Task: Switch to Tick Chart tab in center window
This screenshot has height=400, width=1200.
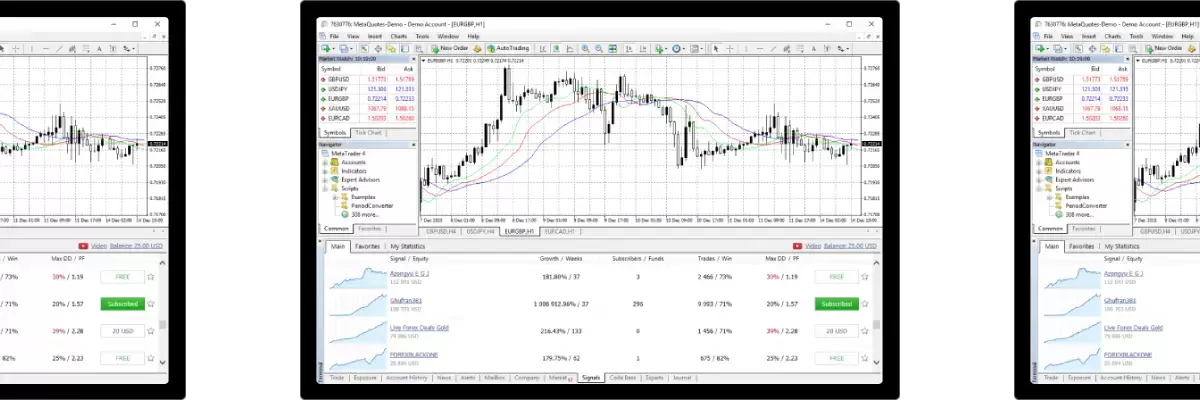Action: click(368, 132)
